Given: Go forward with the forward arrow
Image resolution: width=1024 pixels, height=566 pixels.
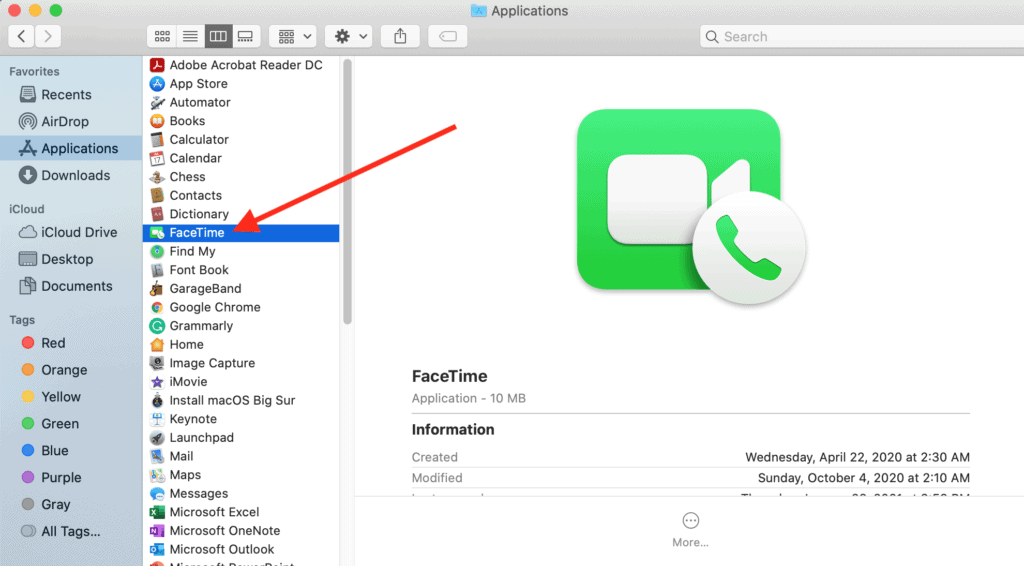Looking at the screenshot, I should [47, 36].
